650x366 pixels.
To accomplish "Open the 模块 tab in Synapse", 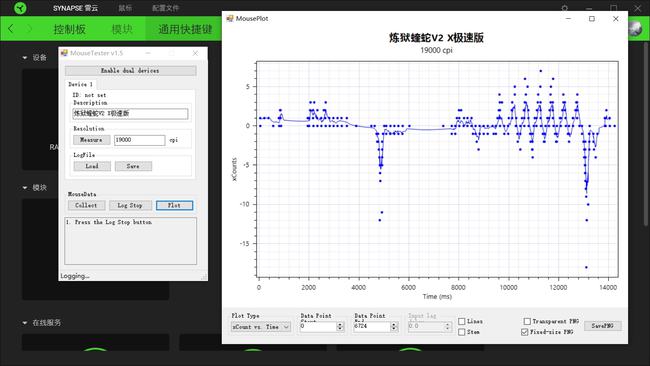I will pos(122,29).
